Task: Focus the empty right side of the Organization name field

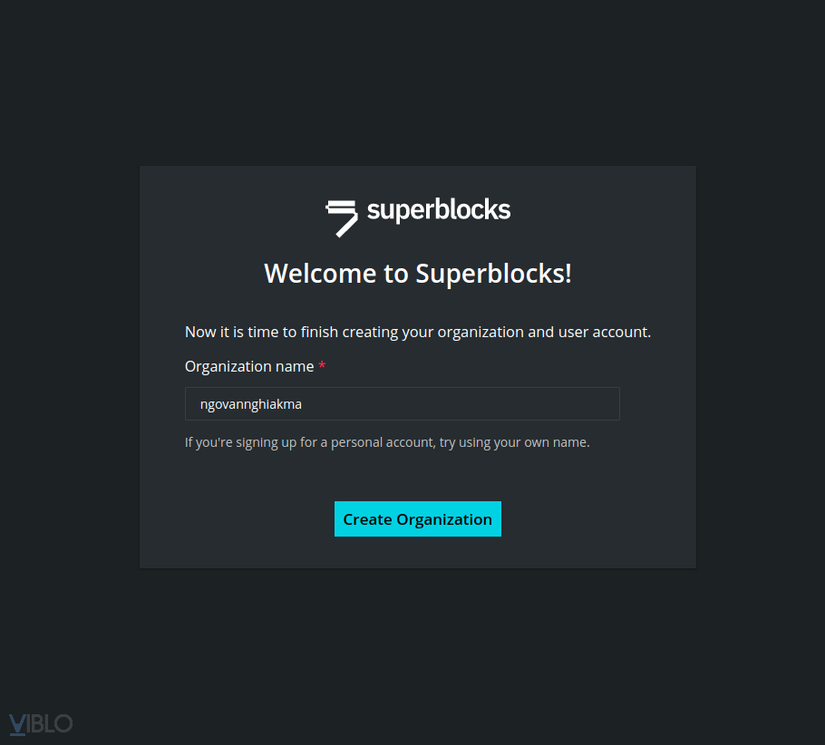Action: (500, 404)
